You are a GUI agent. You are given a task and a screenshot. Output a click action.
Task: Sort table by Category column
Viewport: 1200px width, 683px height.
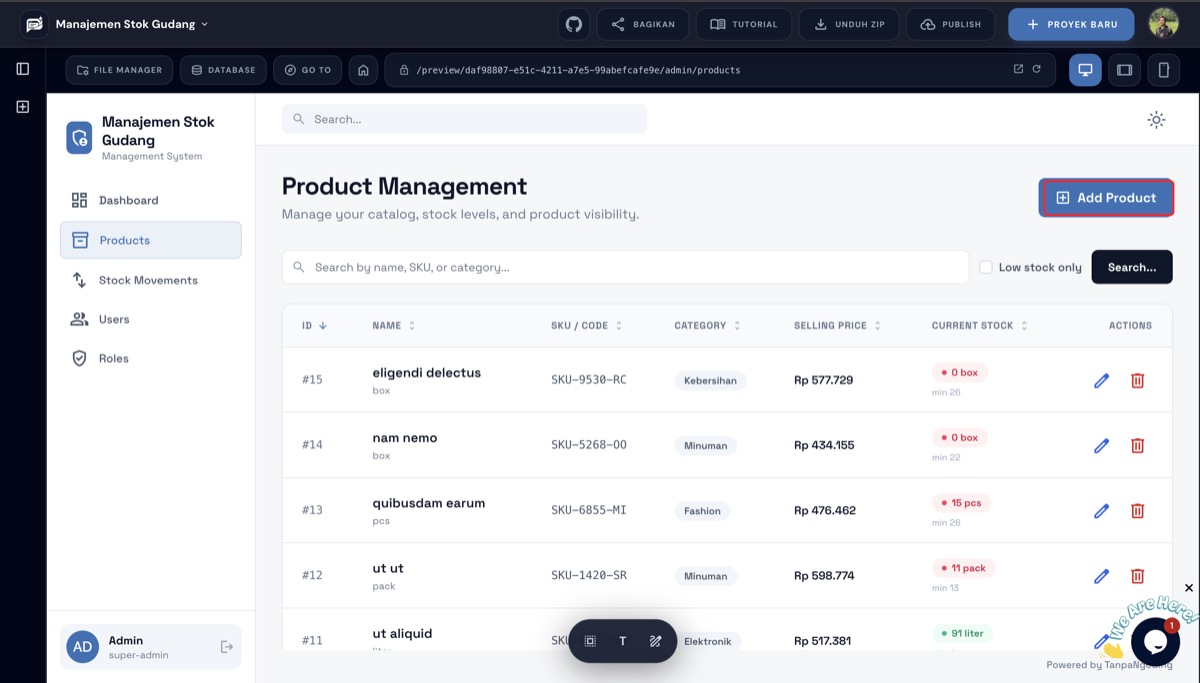coord(708,326)
